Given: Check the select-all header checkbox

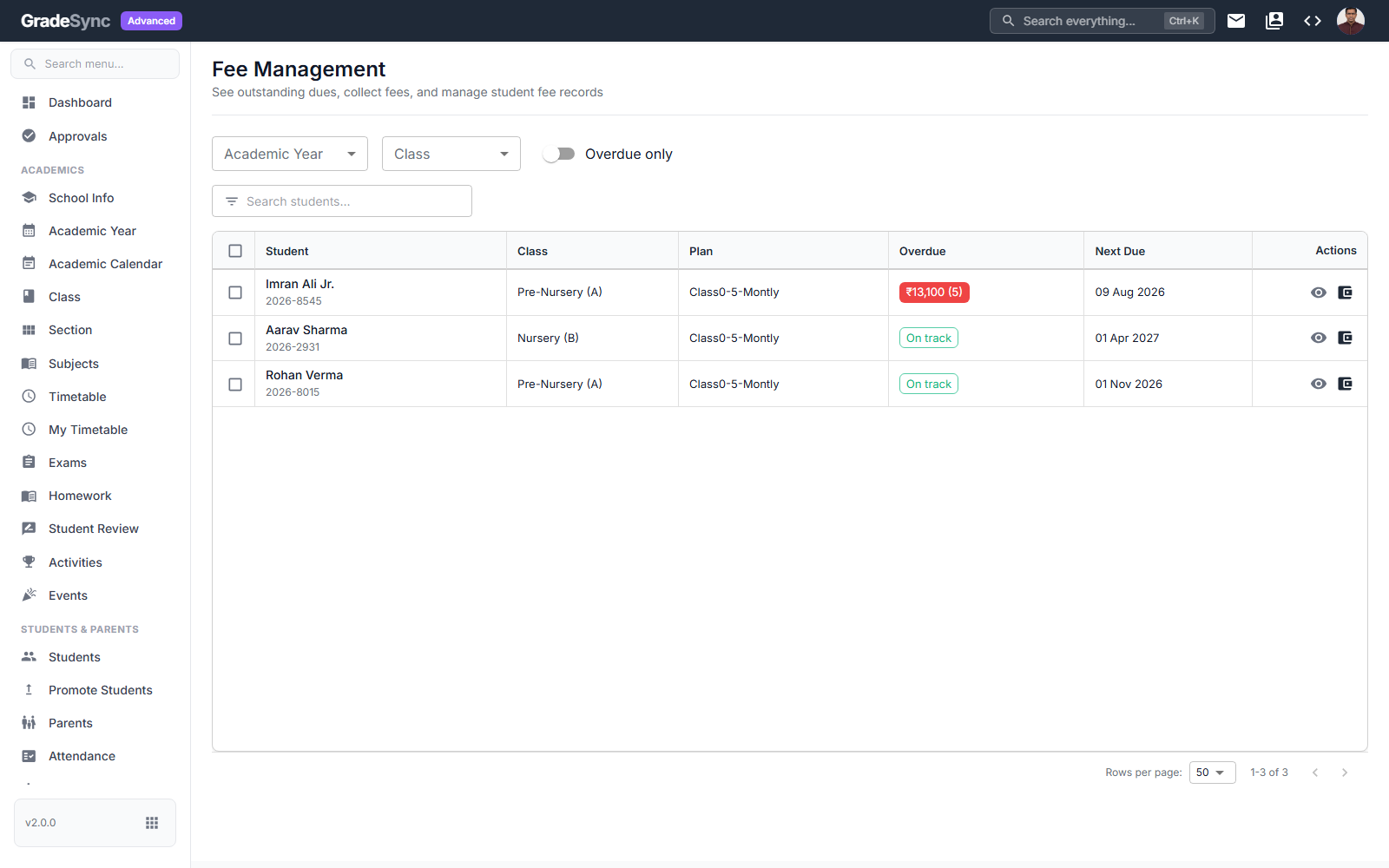Looking at the screenshot, I should pyautogui.click(x=235, y=251).
